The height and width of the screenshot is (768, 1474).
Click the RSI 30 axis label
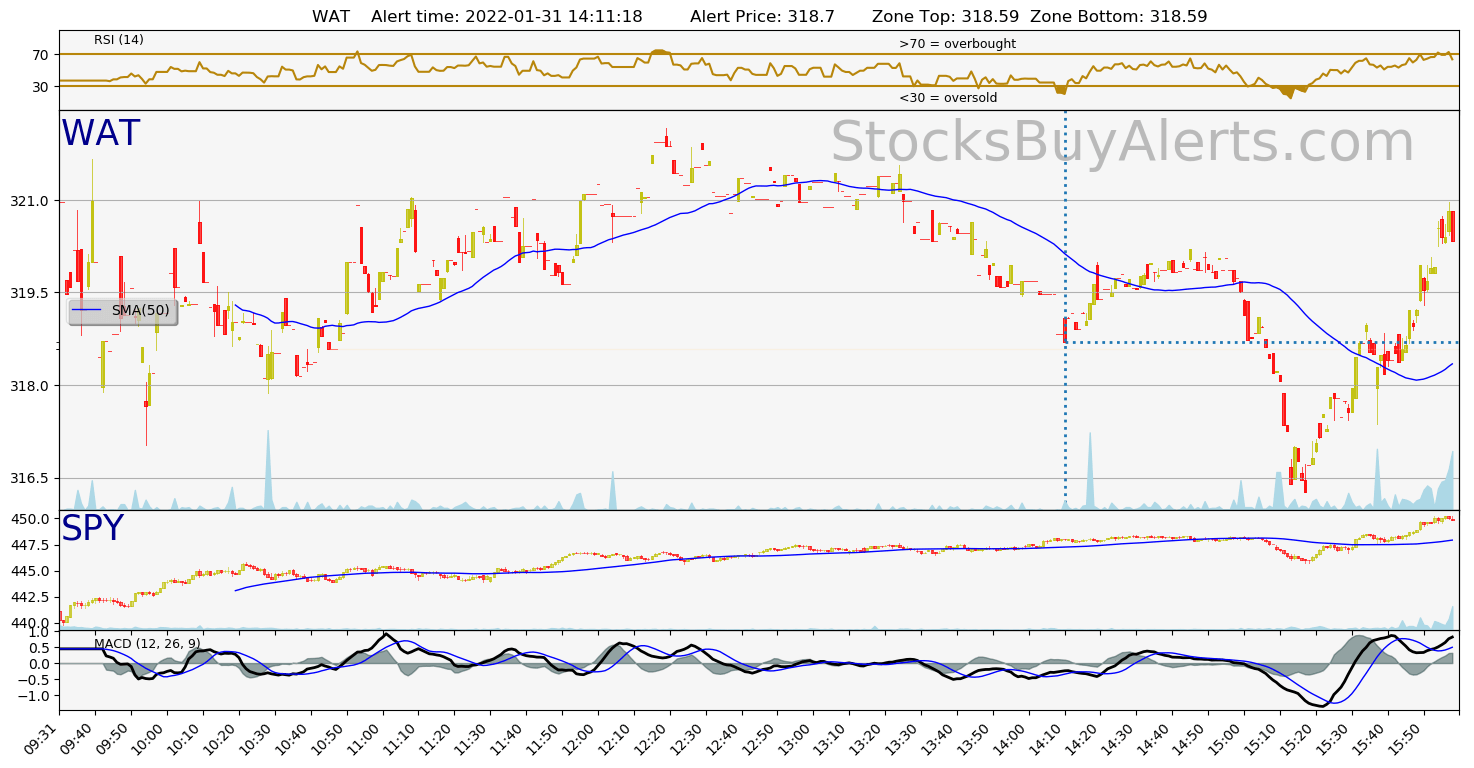[x=41, y=87]
